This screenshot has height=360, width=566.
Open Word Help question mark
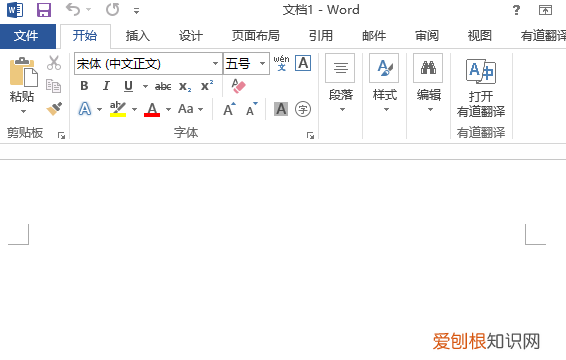(x=517, y=10)
